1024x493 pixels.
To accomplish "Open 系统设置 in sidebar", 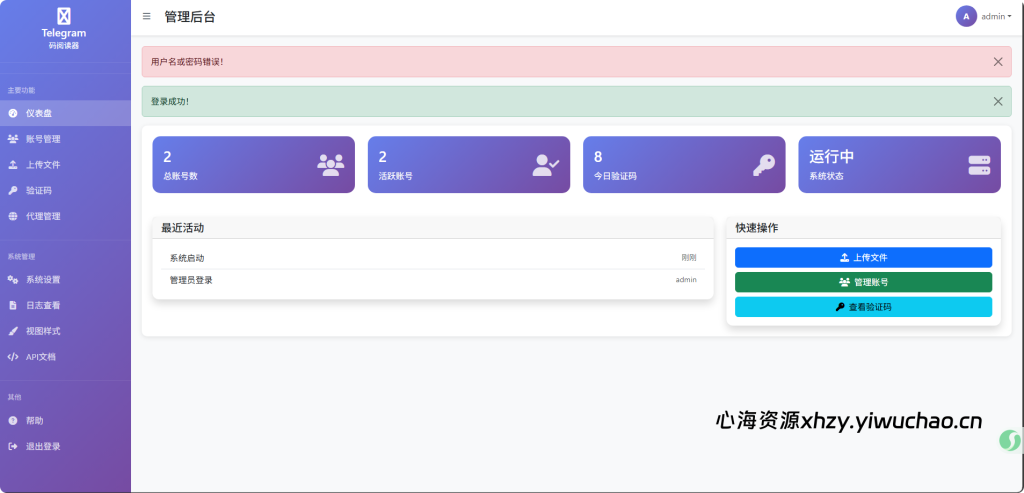I will (43, 280).
